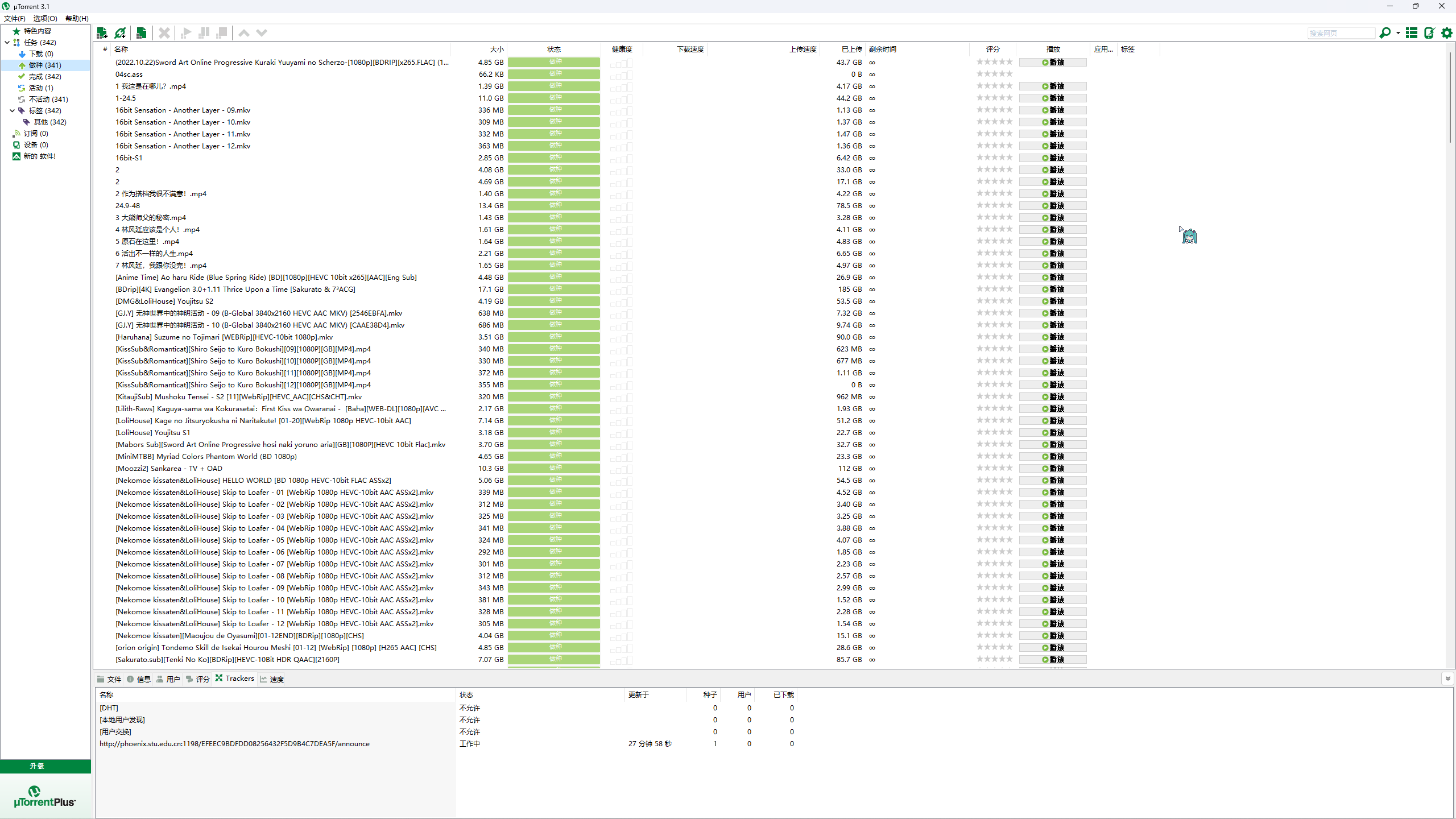The height and width of the screenshot is (819, 1456).
Task: Open the search provider dropdown arrow
Action: (x=1398, y=33)
